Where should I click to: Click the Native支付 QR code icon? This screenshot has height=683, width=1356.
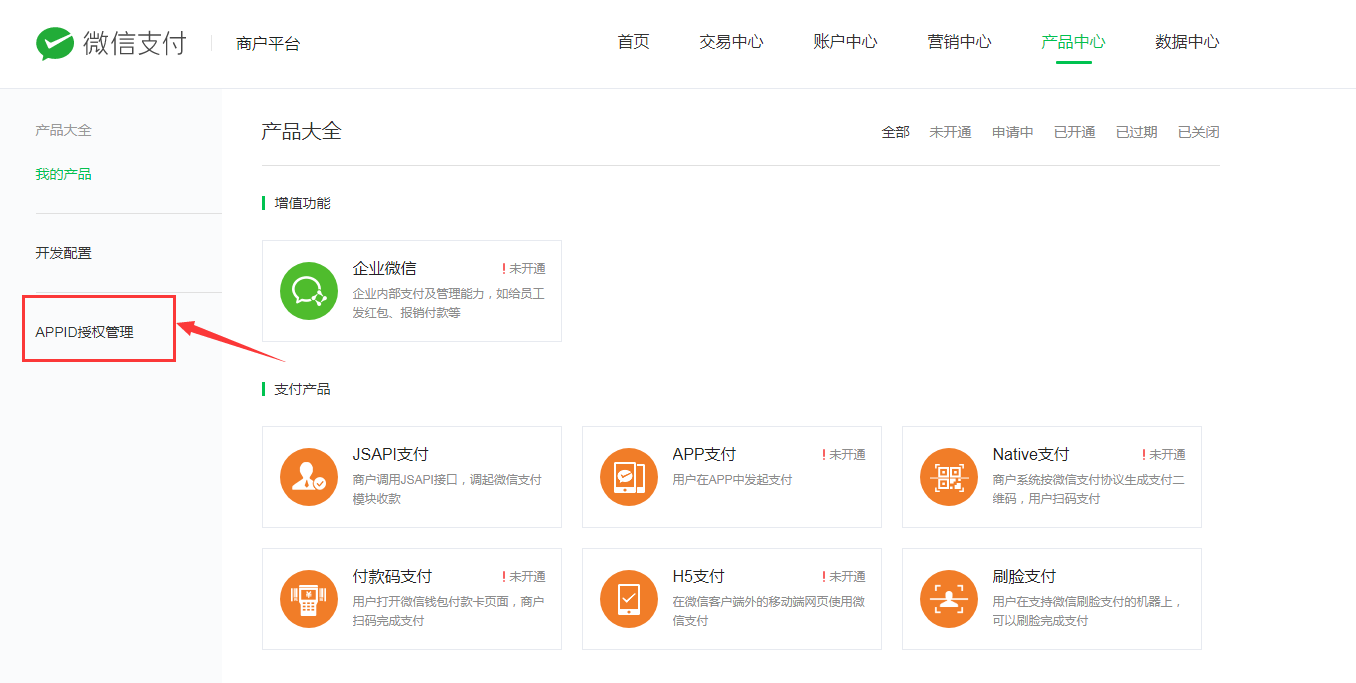coord(949,477)
